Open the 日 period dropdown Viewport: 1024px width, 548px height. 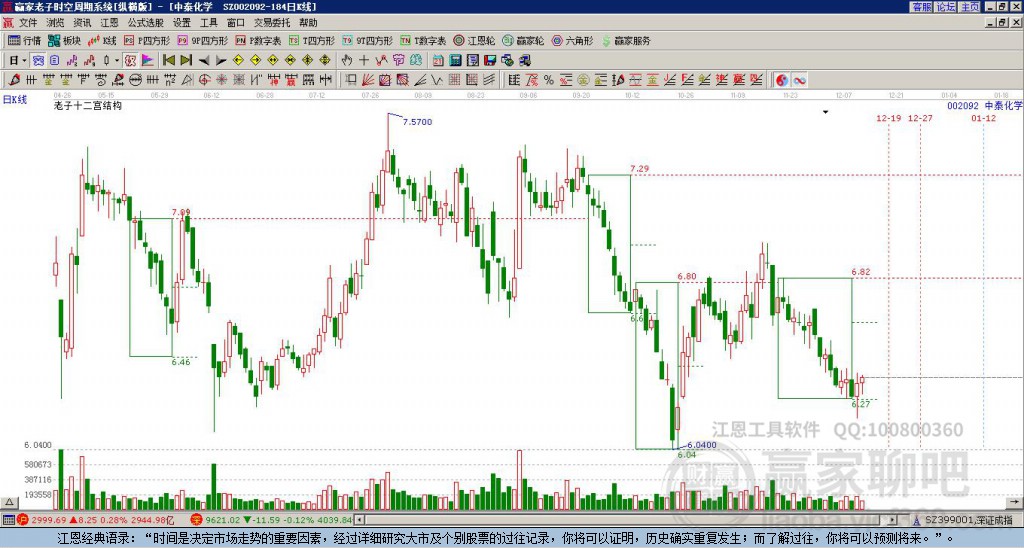point(17,61)
